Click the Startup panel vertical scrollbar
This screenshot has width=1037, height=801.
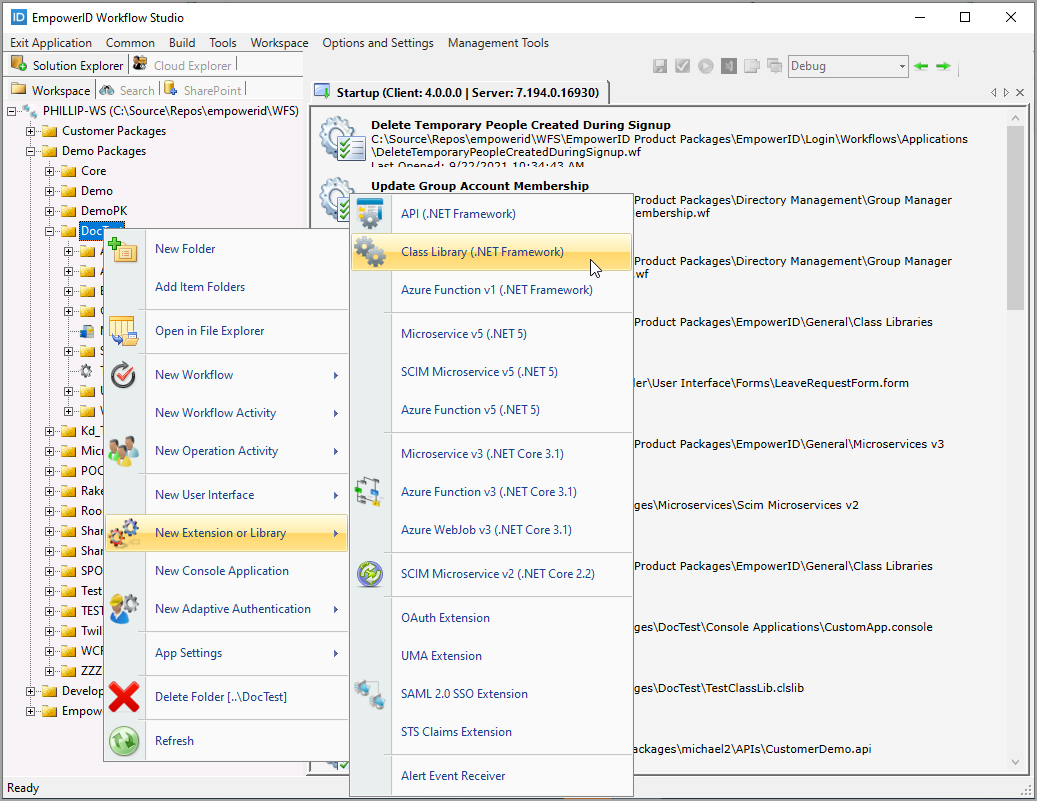click(x=1015, y=220)
